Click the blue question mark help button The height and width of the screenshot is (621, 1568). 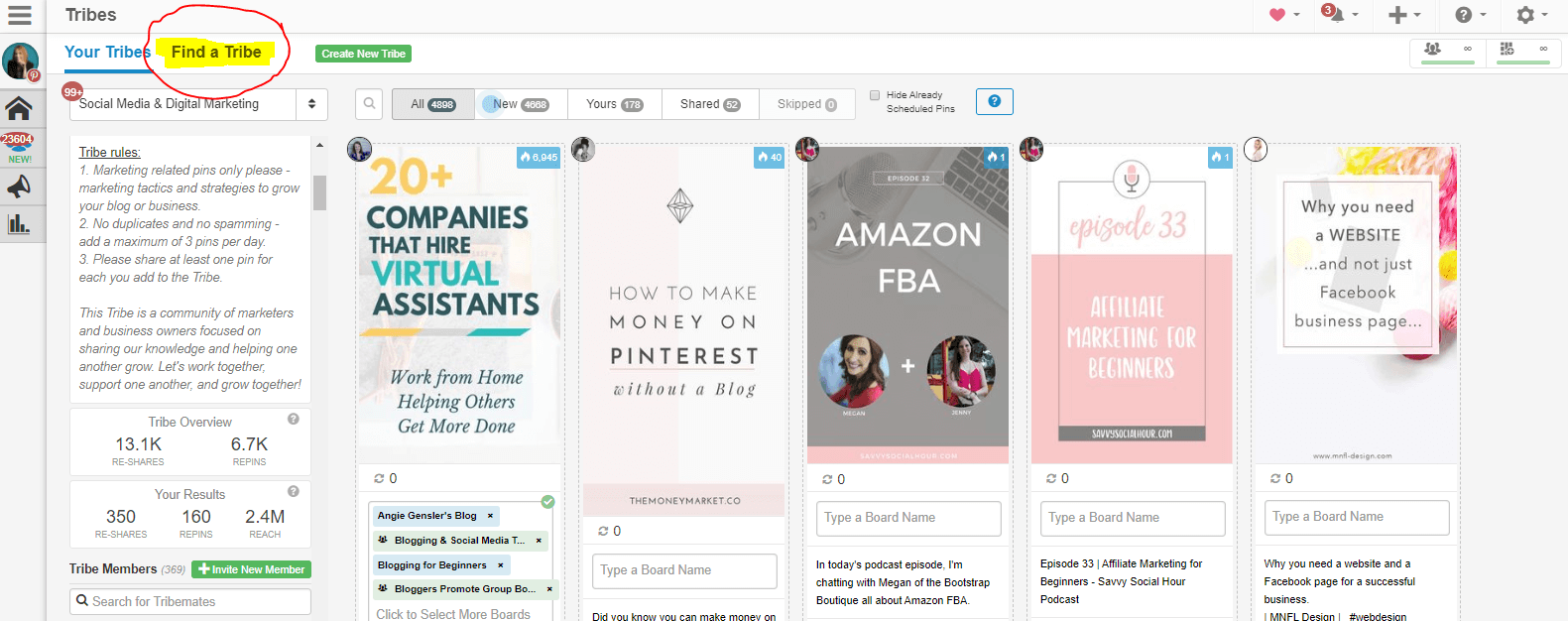tap(994, 101)
